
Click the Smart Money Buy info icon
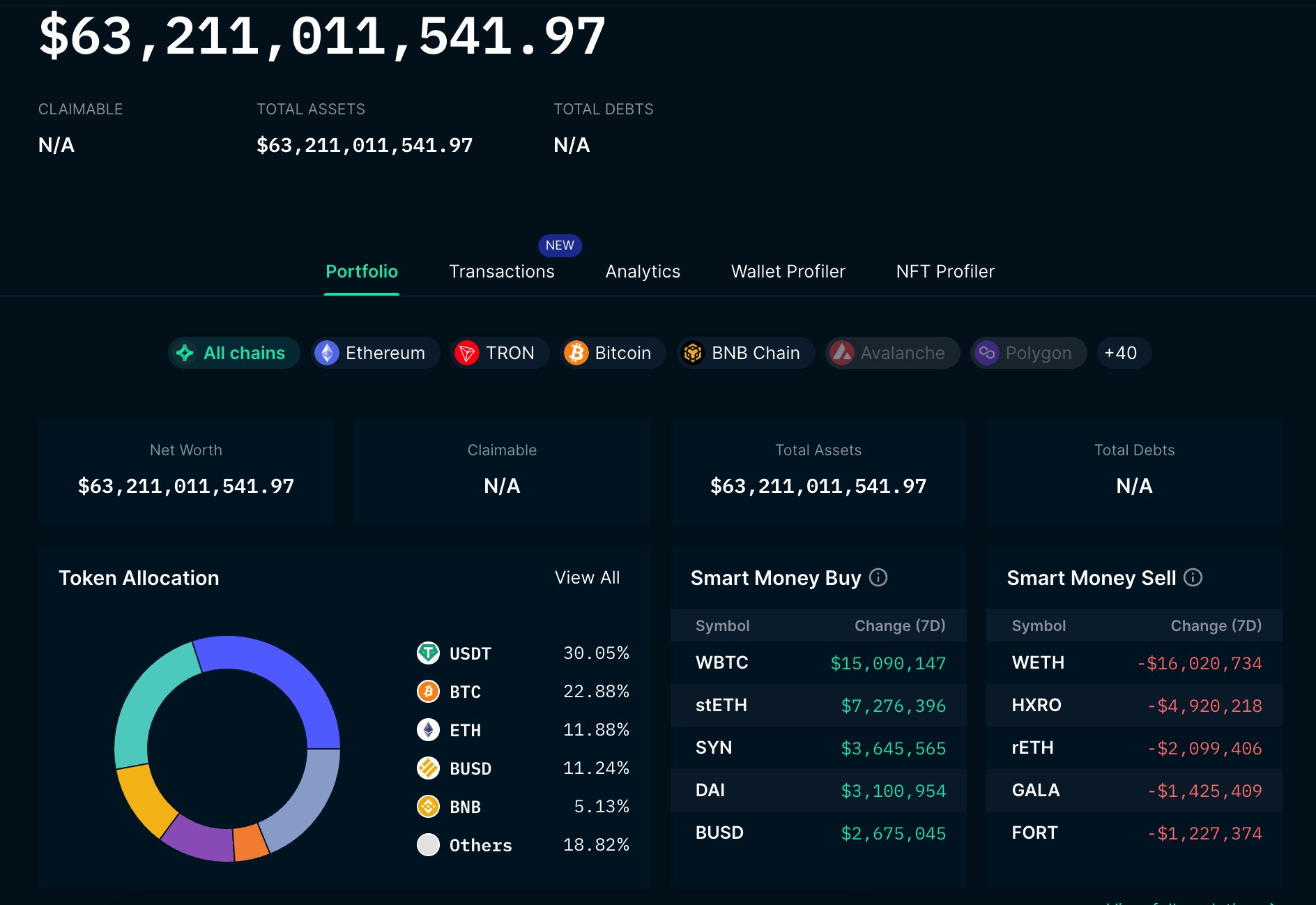878,577
